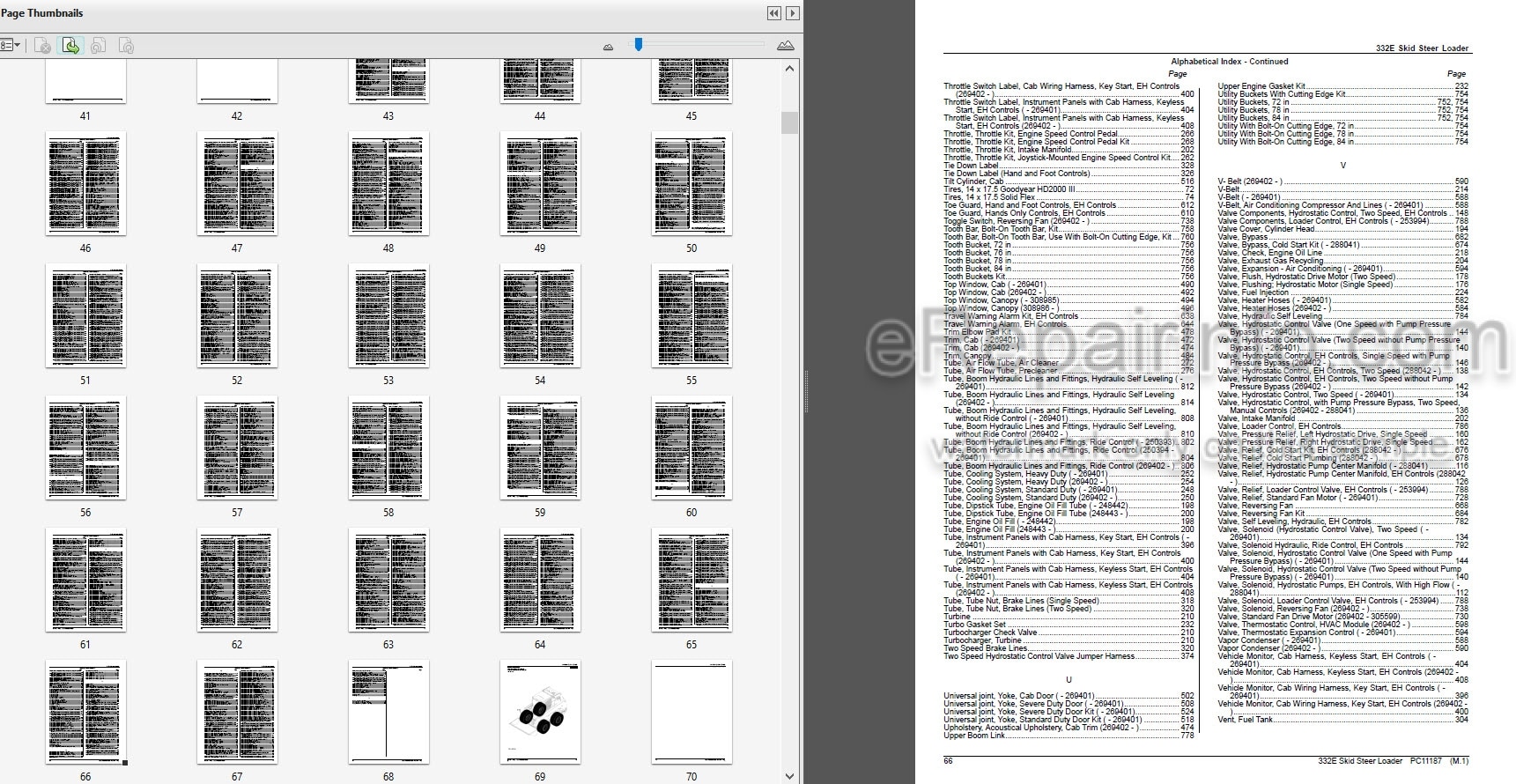Click the thumbnails scrollbar thumb
The width and height of the screenshot is (1516, 784).
tap(789, 122)
